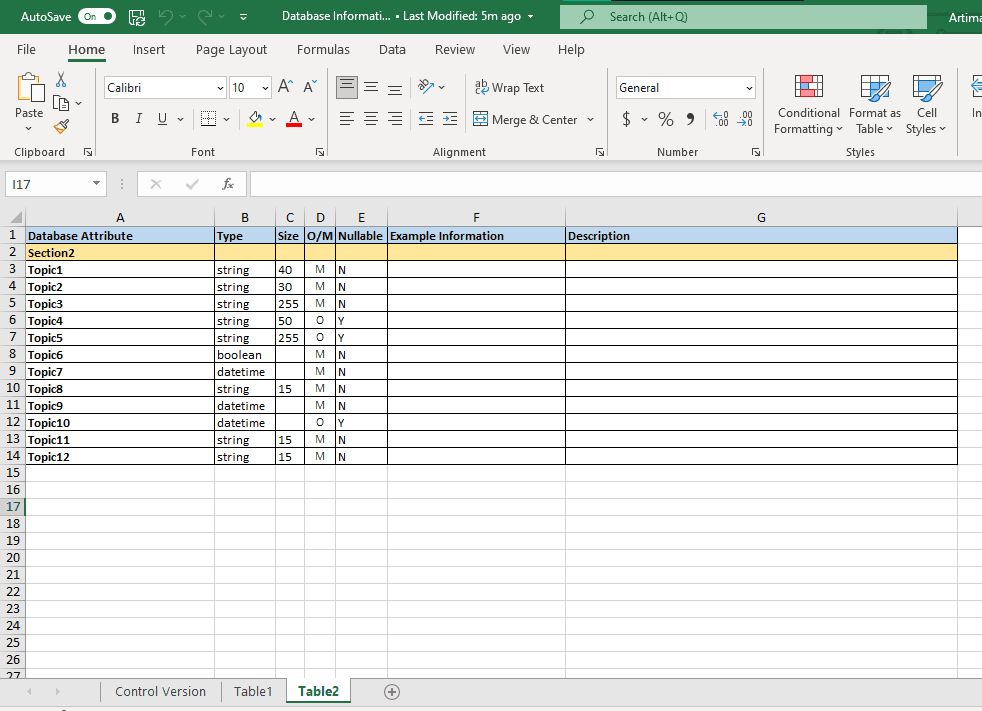The width and height of the screenshot is (982, 711).
Task: Click the Increase Decimal icon
Action: 721,119
